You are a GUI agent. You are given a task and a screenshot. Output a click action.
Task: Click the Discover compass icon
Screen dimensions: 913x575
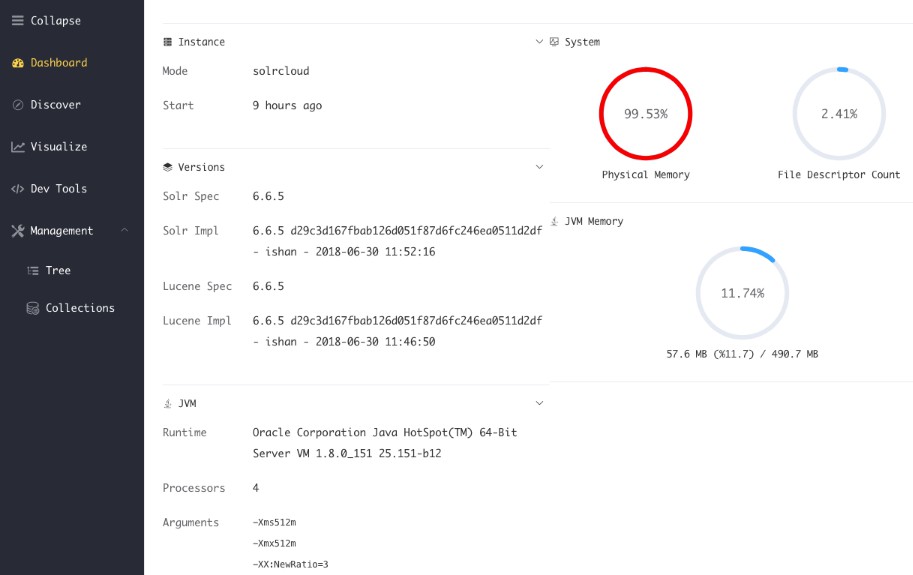click(x=17, y=105)
